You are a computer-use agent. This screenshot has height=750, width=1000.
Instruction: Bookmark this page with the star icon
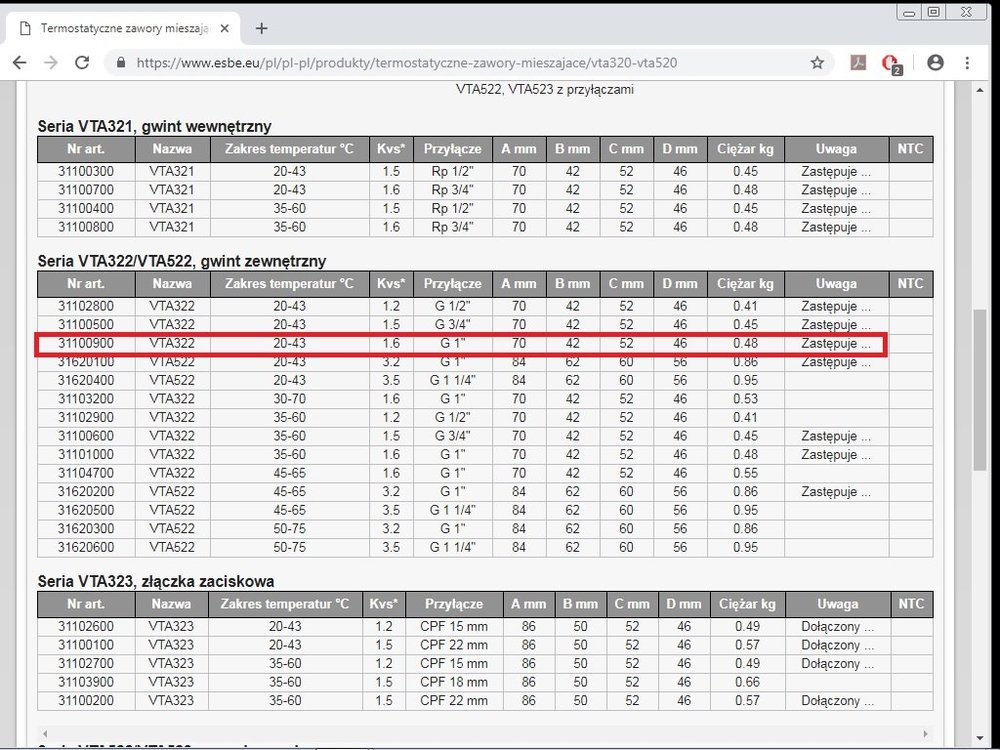(817, 62)
